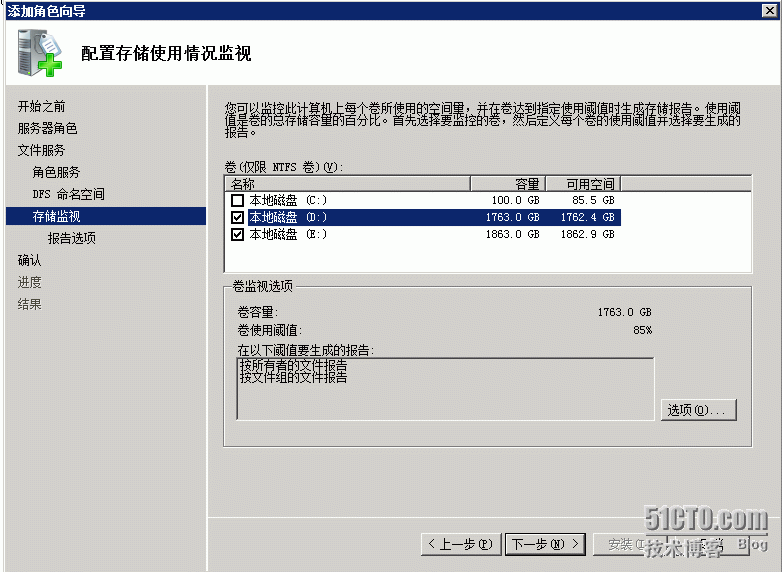Sort volumes by 名称 column header
This screenshot has height=572, width=782.
(x=348, y=184)
